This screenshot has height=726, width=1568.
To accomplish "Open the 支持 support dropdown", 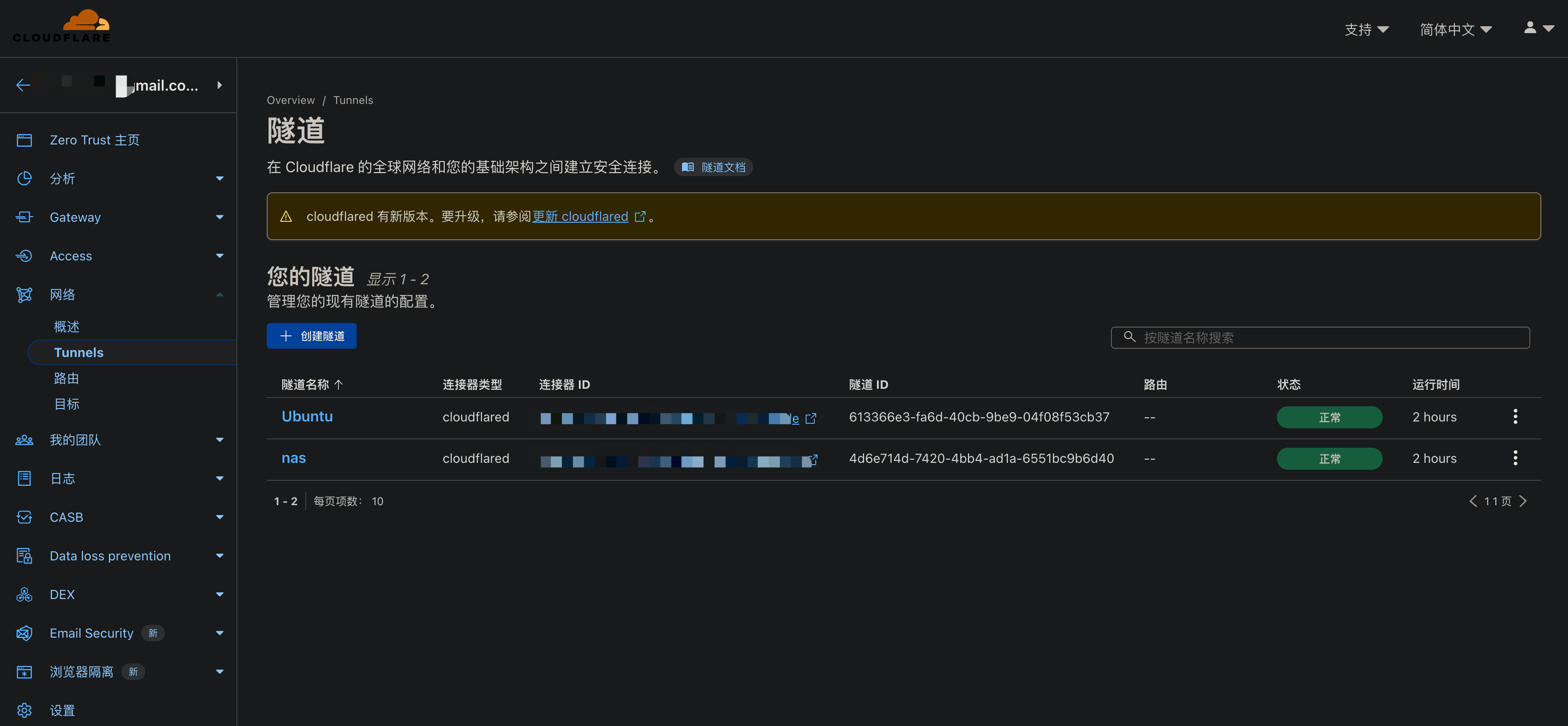I will (1367, 29).
